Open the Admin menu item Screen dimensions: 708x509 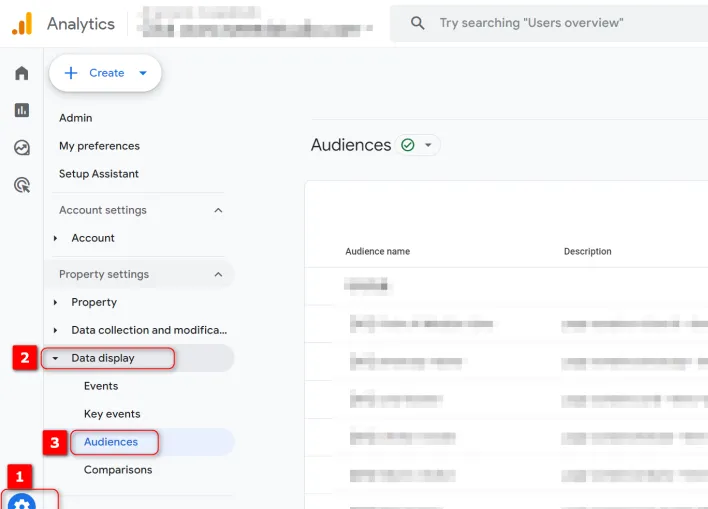(75, 118)
